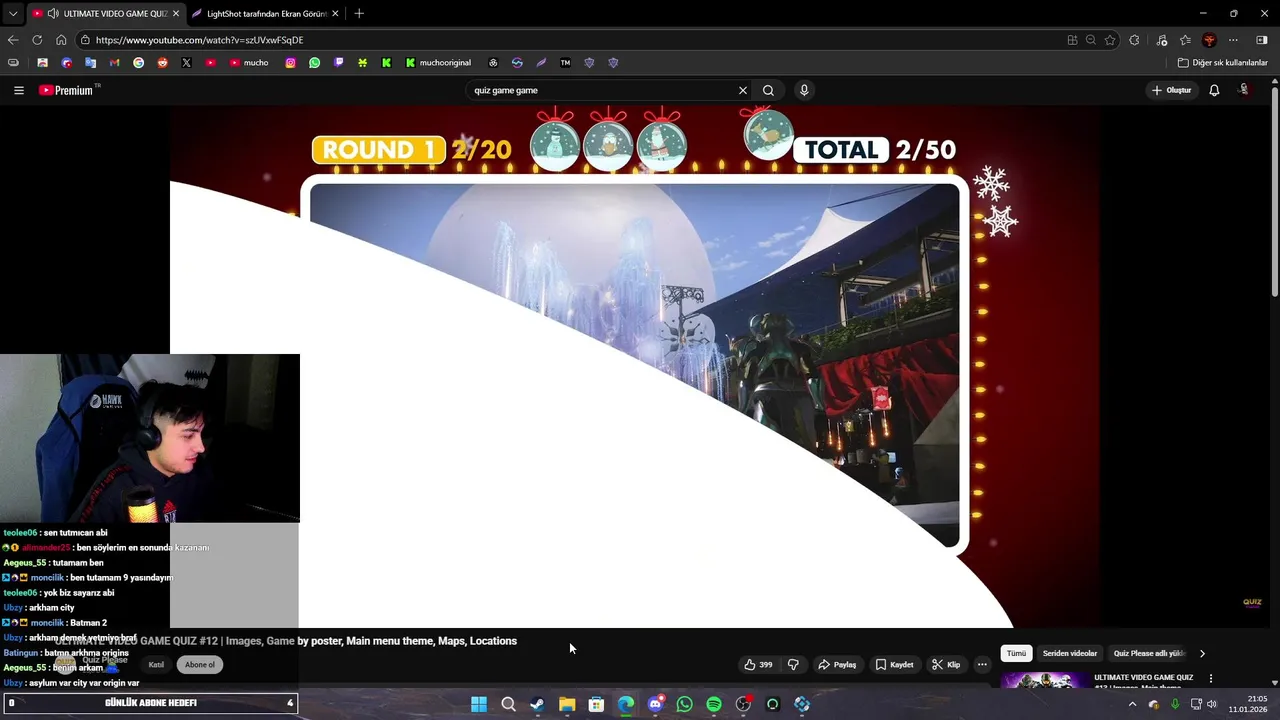Show hidden system tray icons chevron
The width and height of the screenshot is (1280, 720).
coord(1132,704)
